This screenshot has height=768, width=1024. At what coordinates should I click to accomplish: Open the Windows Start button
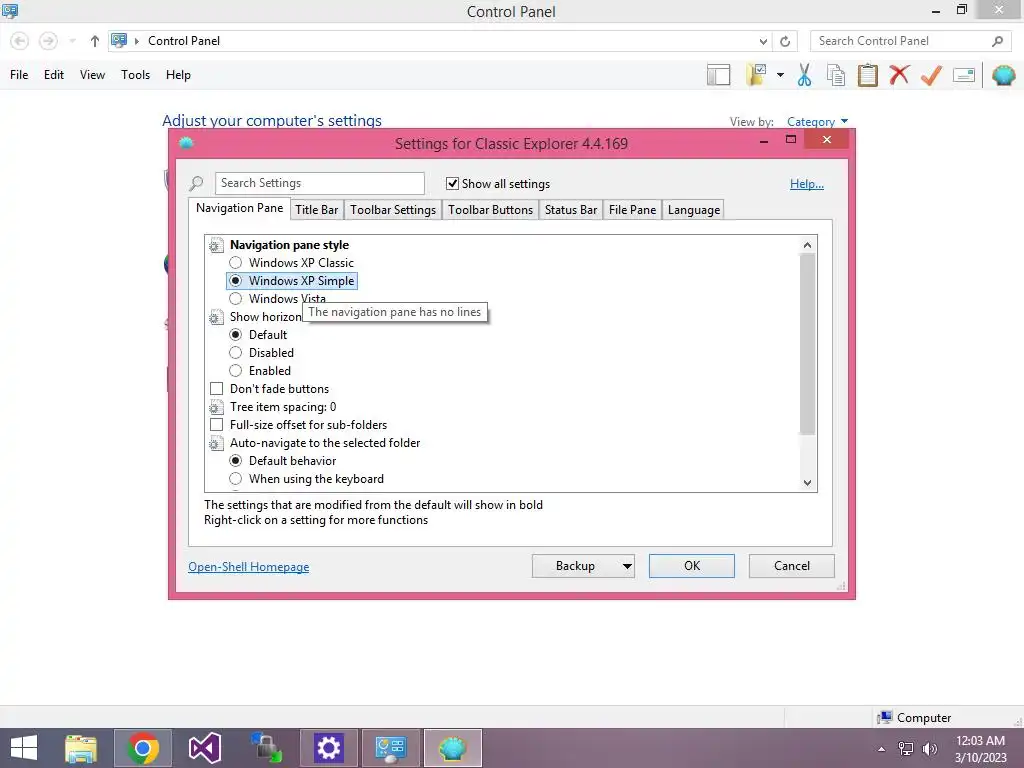[x=24, y=748]
